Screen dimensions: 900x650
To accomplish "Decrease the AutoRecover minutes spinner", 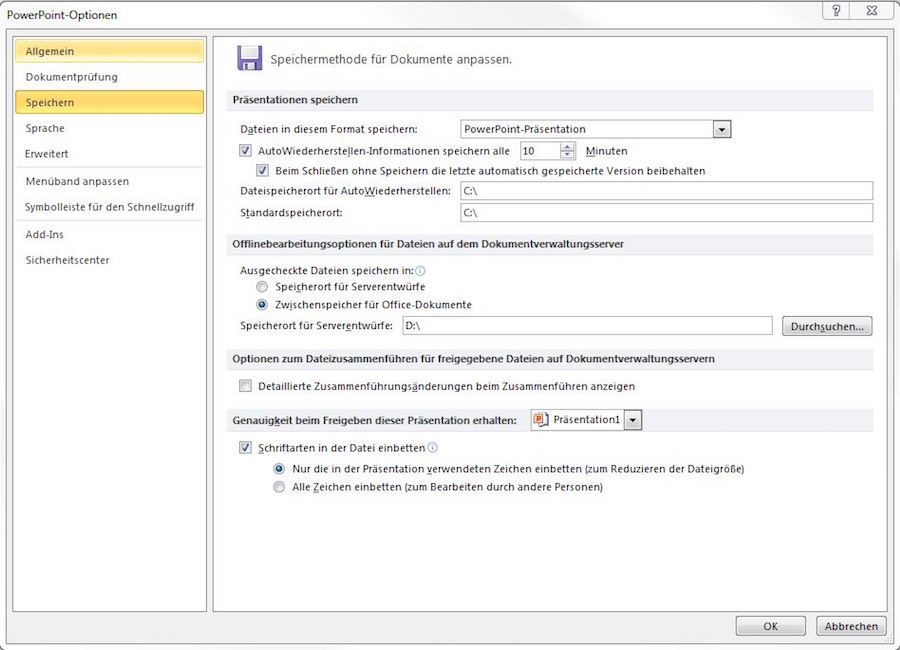I will tap(567, 154).
